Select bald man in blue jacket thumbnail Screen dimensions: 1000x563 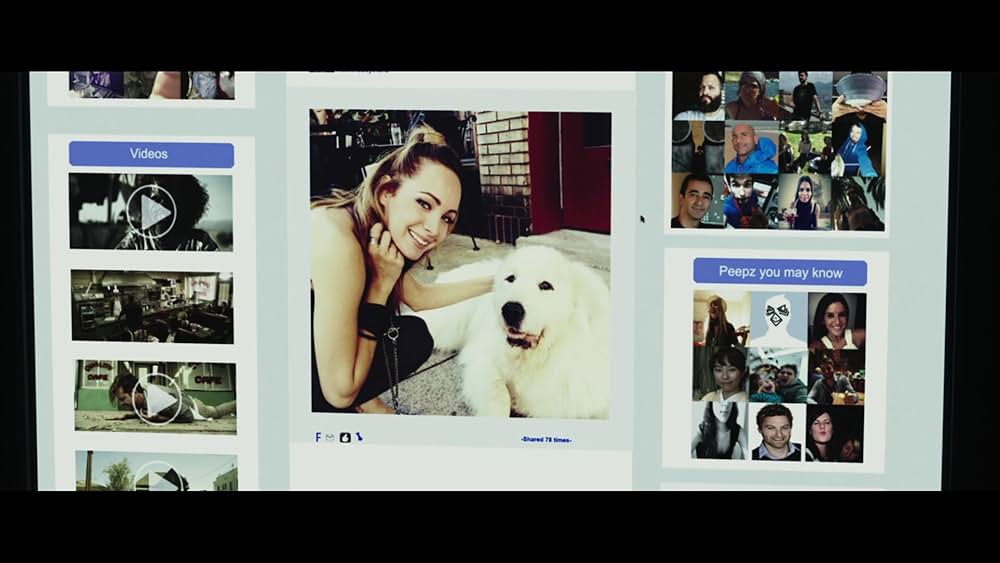[752, 148]
